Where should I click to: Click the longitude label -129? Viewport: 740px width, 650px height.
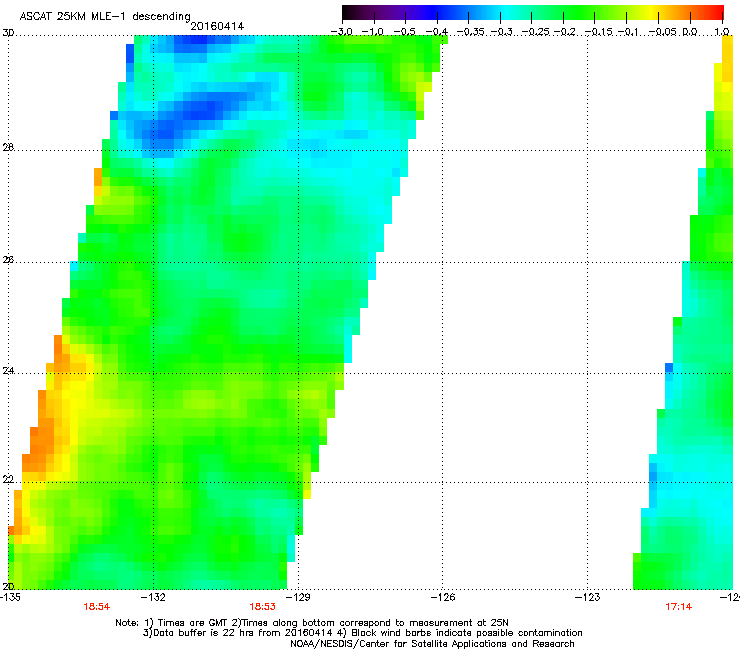[x=299, y=597]
